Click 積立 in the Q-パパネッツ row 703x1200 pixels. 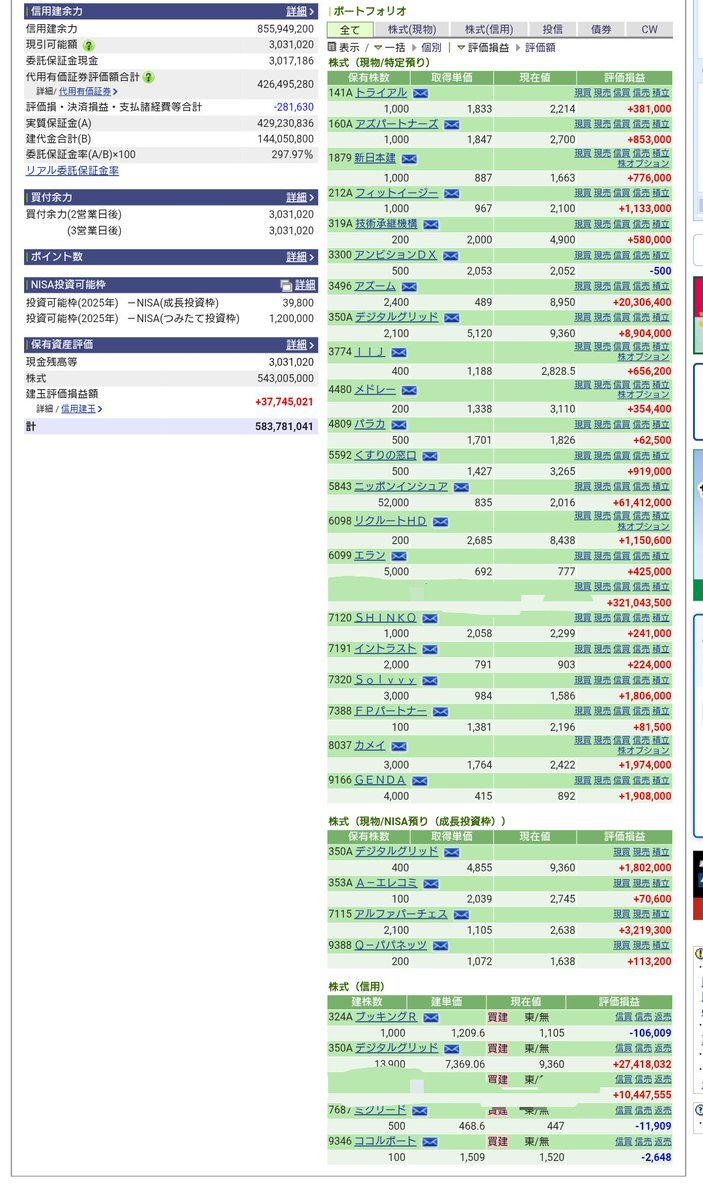661,945
